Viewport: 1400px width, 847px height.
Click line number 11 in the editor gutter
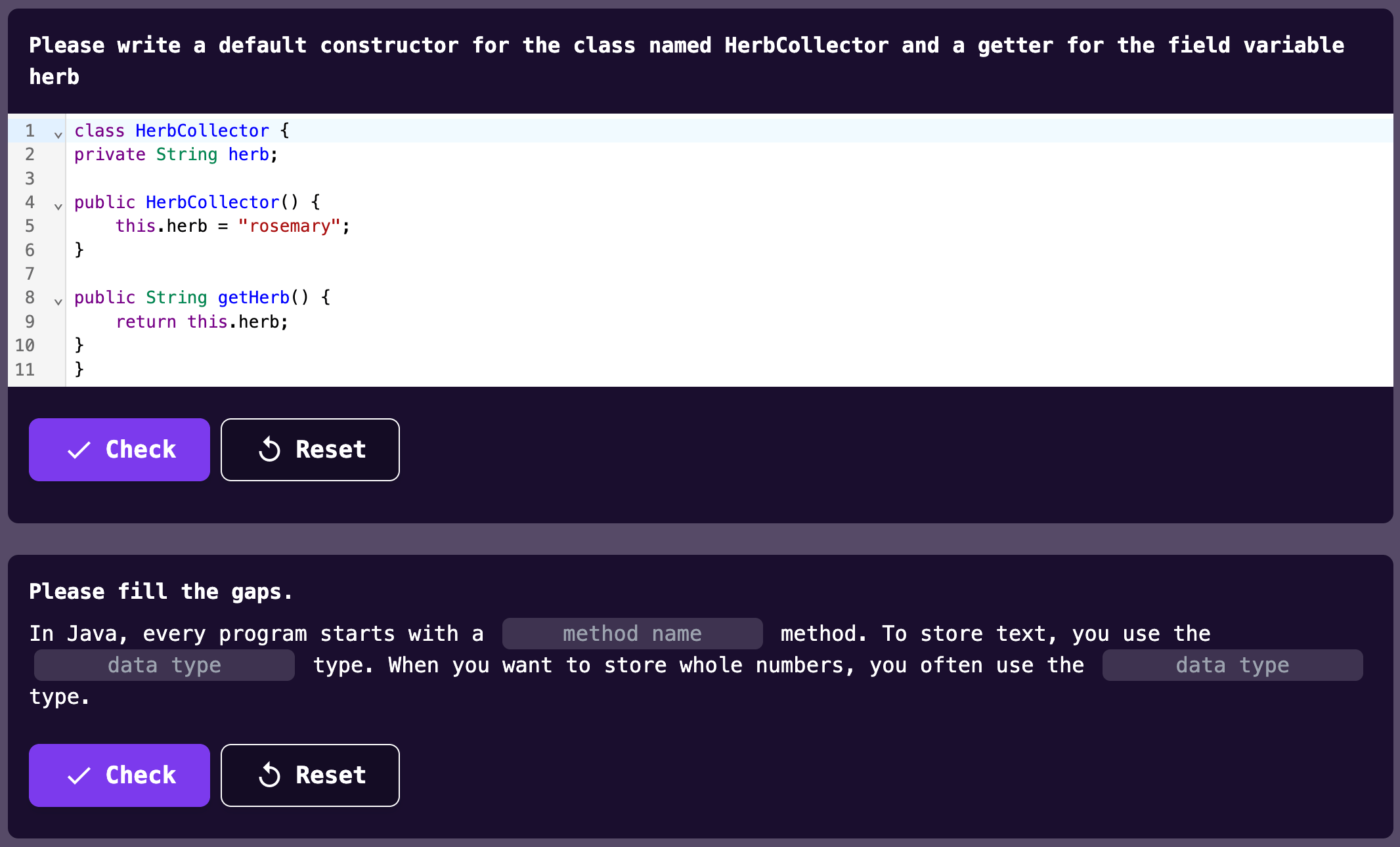click(25, 369)
